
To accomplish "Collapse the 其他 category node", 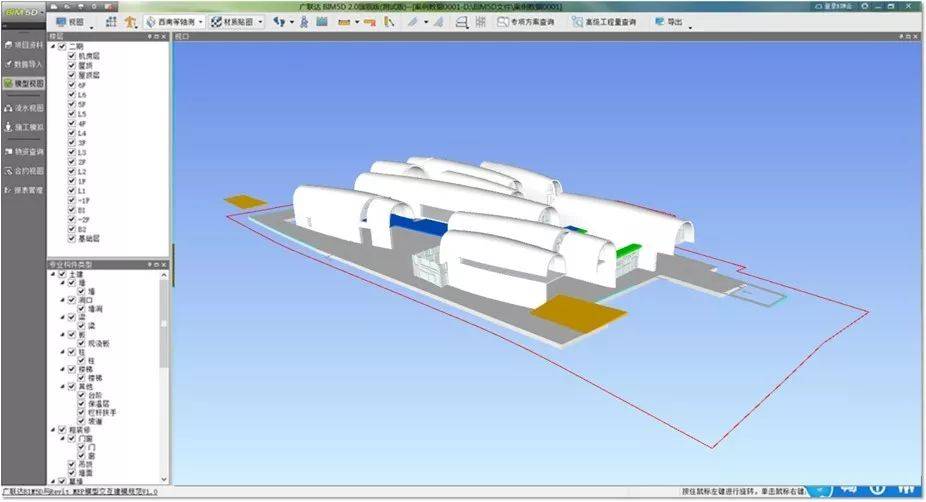I will pyautogui.click(x=63, y=386).
